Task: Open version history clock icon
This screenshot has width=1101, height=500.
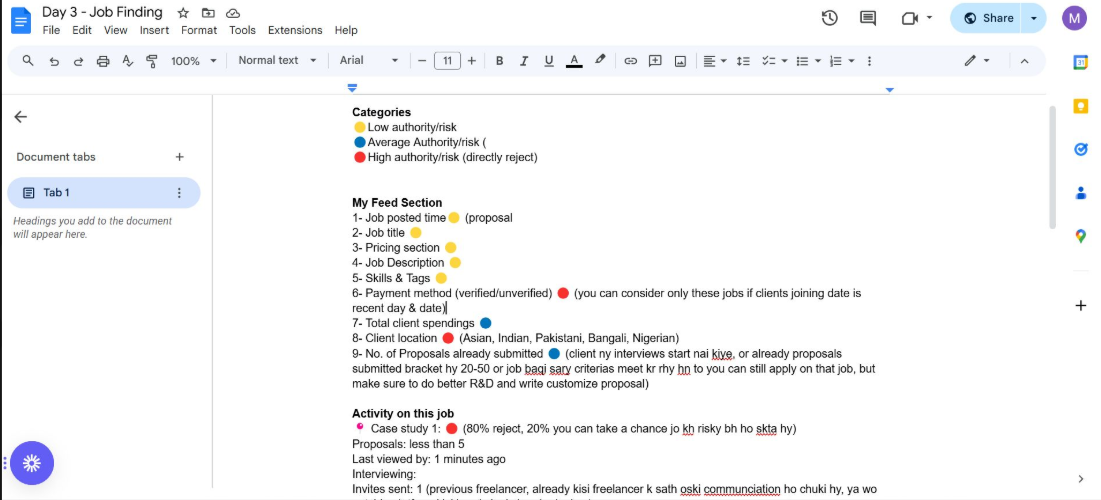Action: (x=829, y=18)
